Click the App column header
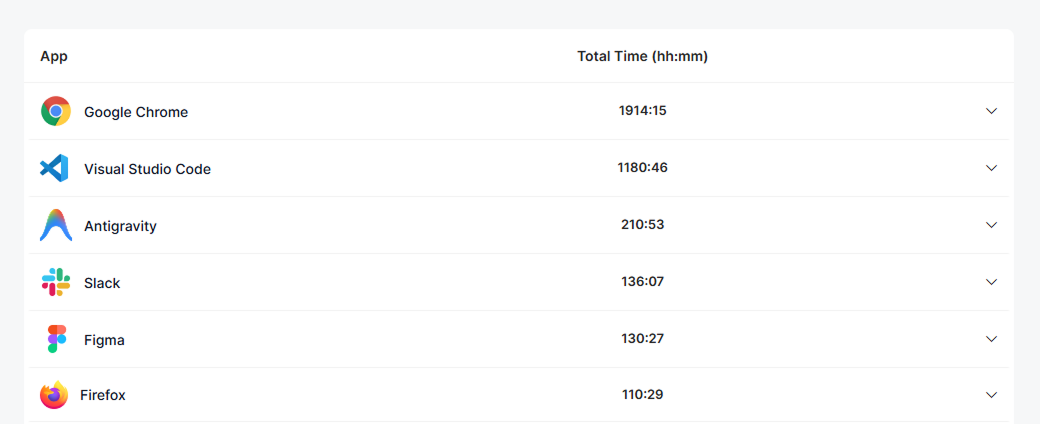1040x424 pixels. coord(54,56)
